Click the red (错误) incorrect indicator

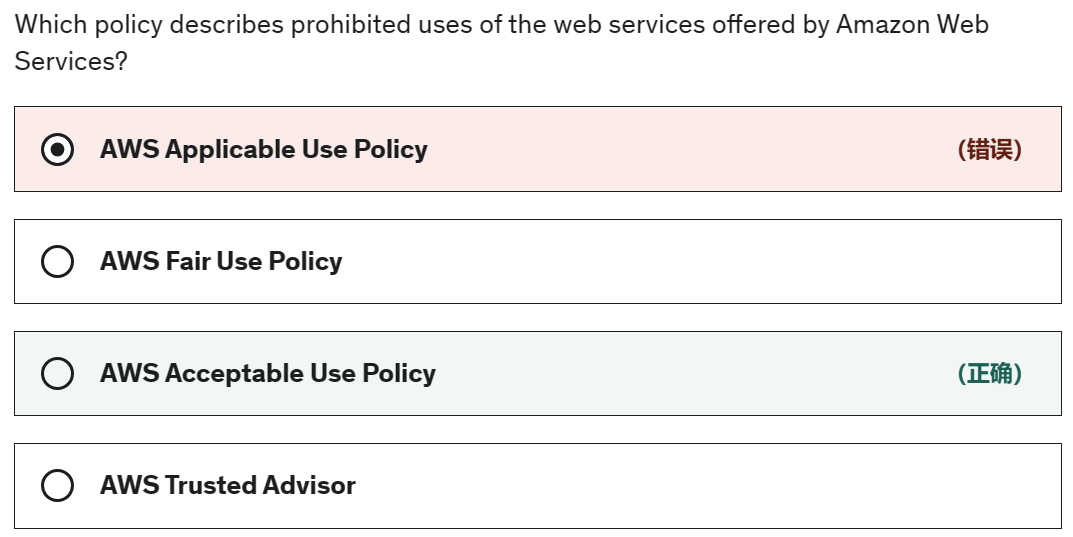pos(989,150)
